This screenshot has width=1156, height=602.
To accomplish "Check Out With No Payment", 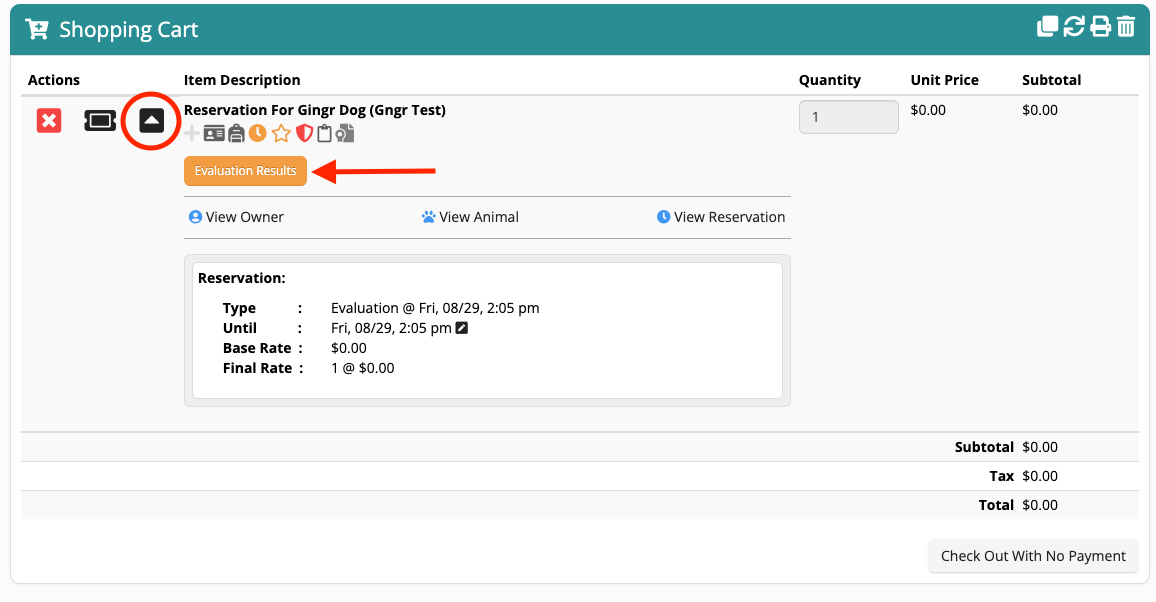I will (1033, 556).
